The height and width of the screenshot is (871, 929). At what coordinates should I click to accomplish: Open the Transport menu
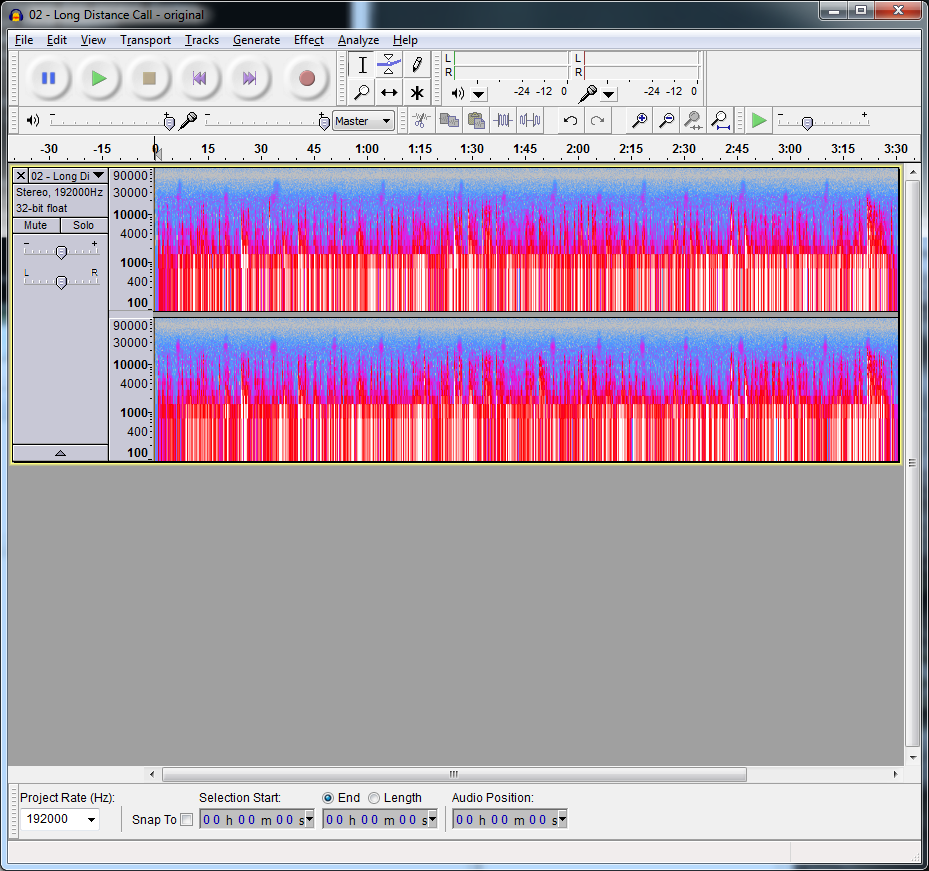145,40
